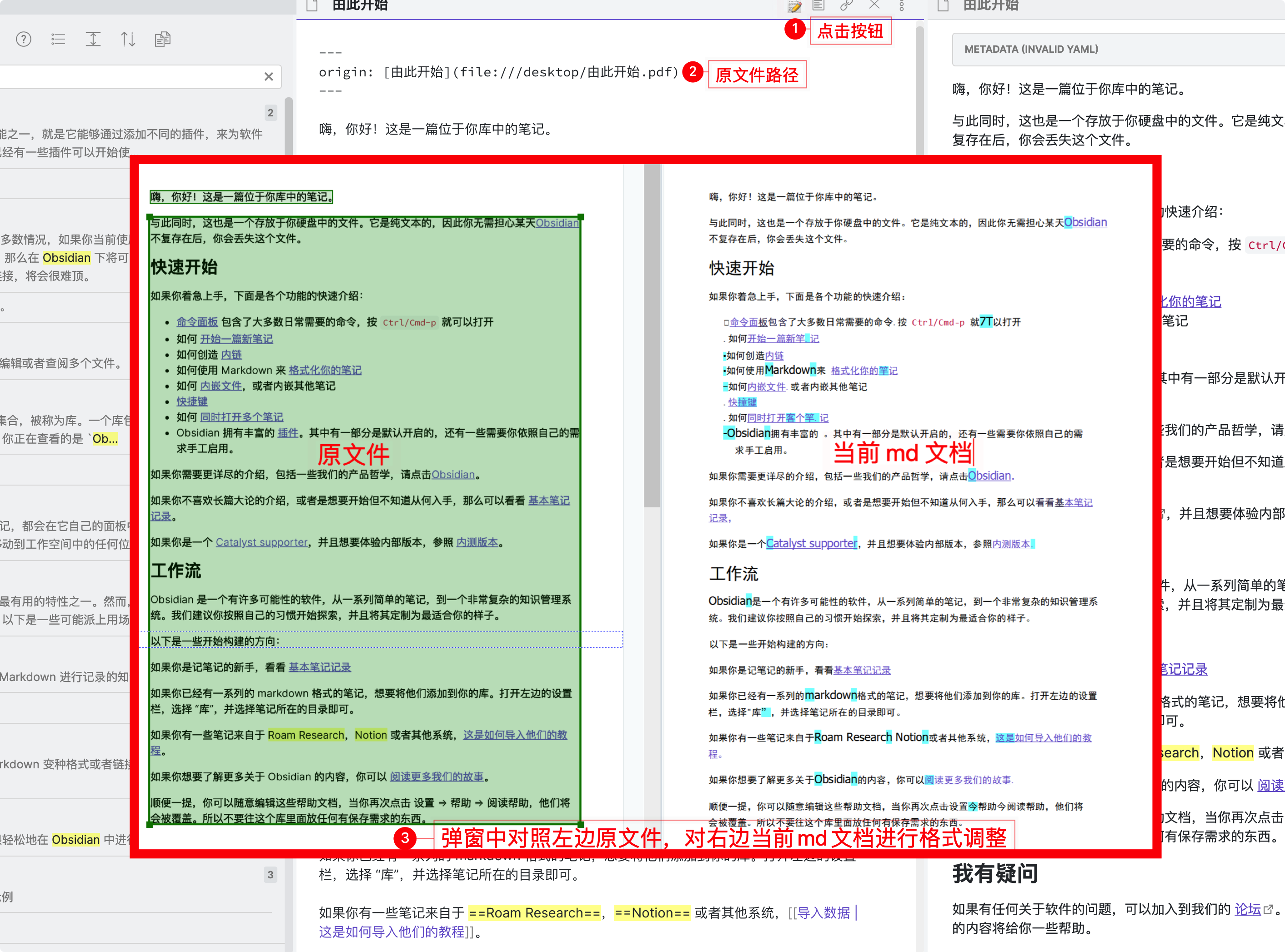Click 导入数据 wikilink text in editor
This screenshot has width=1285, height=952.
823,913
